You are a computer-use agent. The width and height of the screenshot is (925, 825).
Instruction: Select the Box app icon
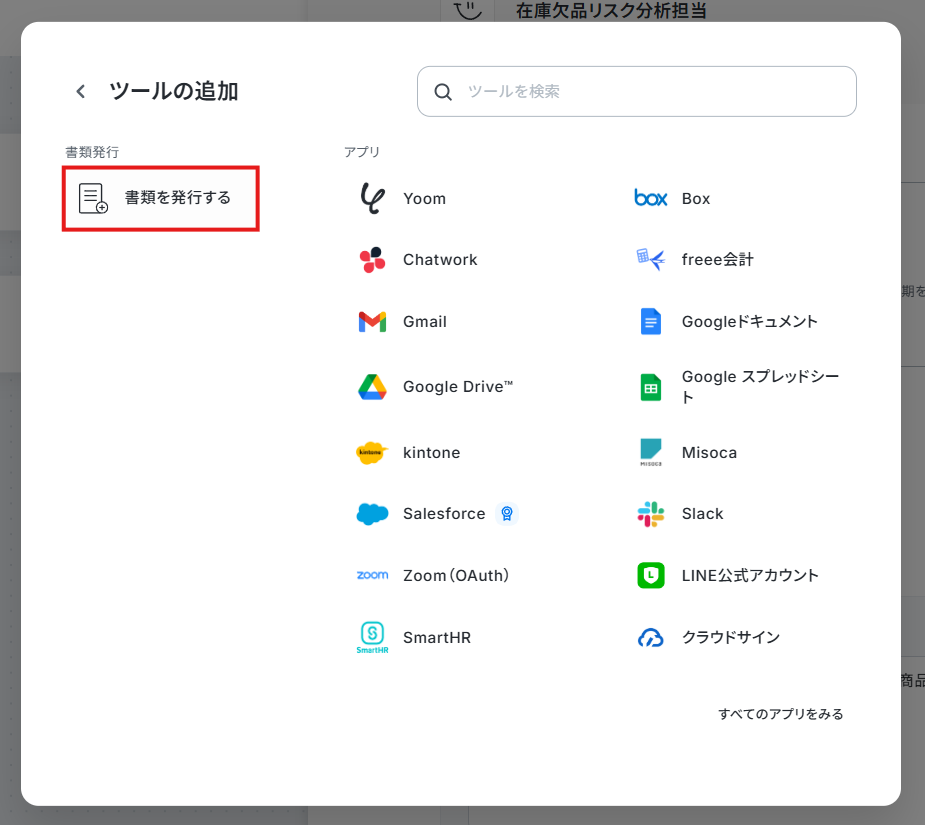tap(651, 199)
